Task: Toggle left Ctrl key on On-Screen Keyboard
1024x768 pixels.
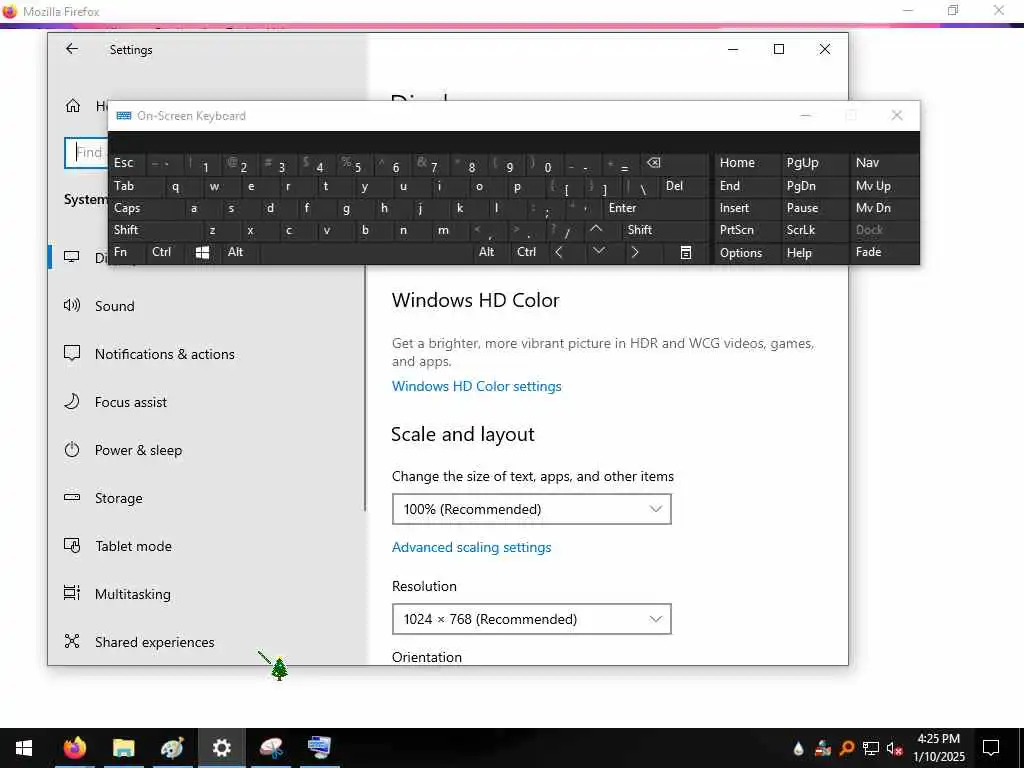Action: click(x=165, y=252)
